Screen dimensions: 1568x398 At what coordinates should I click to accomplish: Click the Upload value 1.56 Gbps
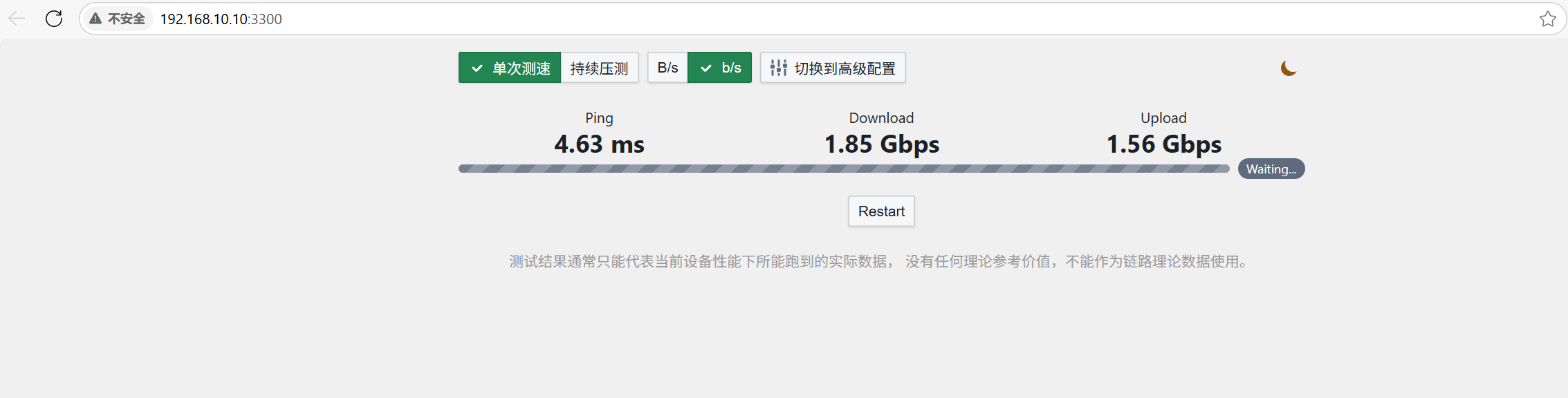click(x=1164, y=144)
